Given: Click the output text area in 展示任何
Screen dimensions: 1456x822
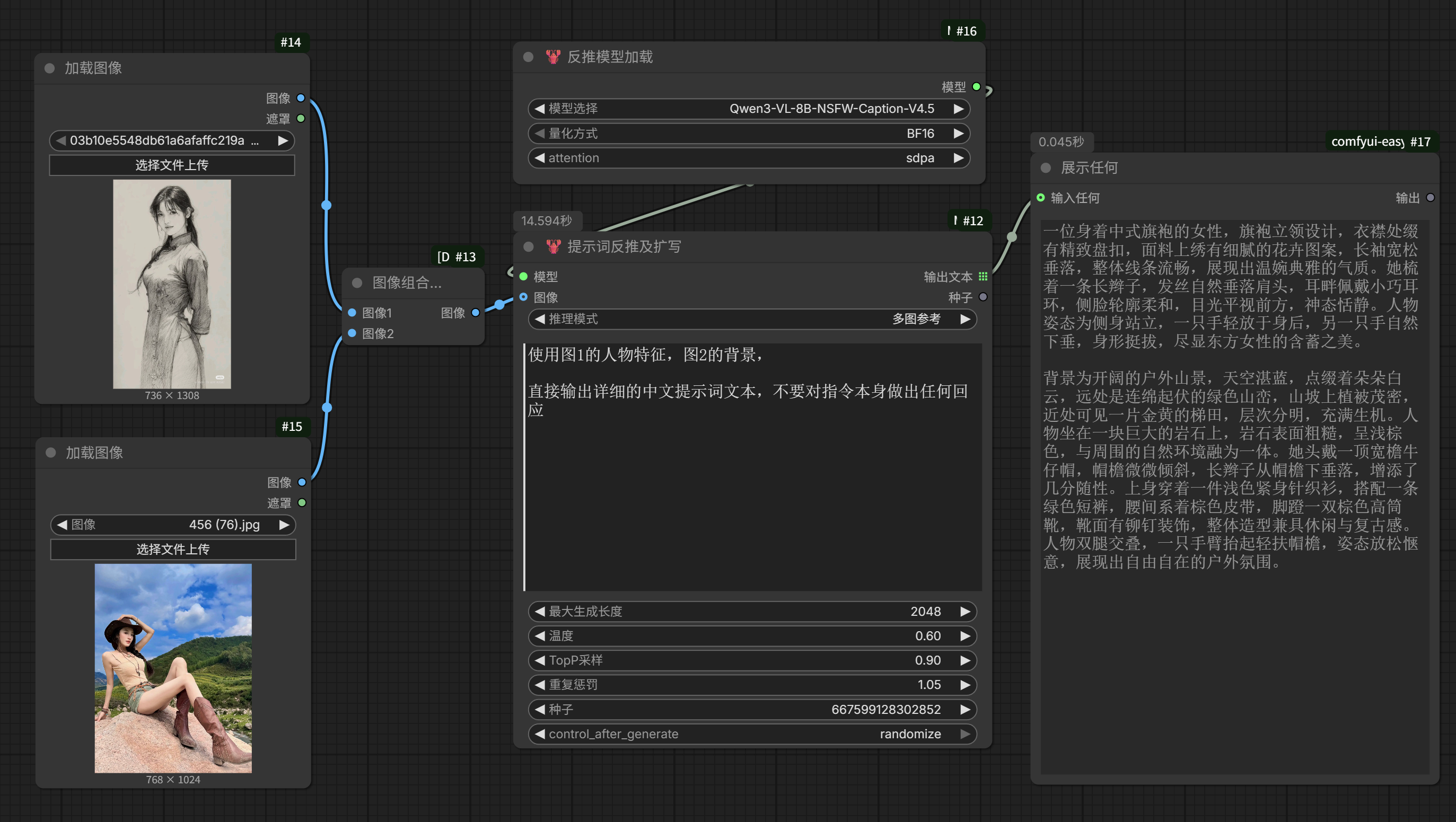Looking at the screenshot, I should pos(1234,497).
